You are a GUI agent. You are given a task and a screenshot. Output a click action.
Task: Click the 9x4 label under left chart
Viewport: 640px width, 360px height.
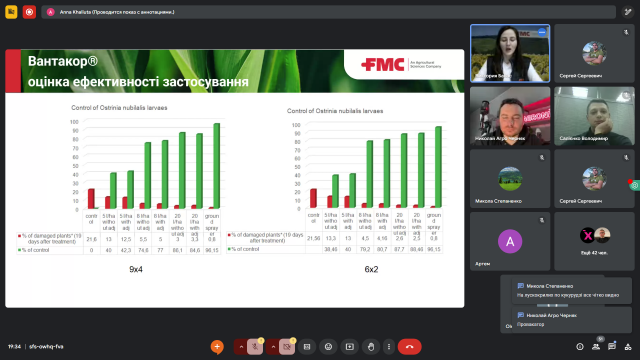tap(136, 269)
